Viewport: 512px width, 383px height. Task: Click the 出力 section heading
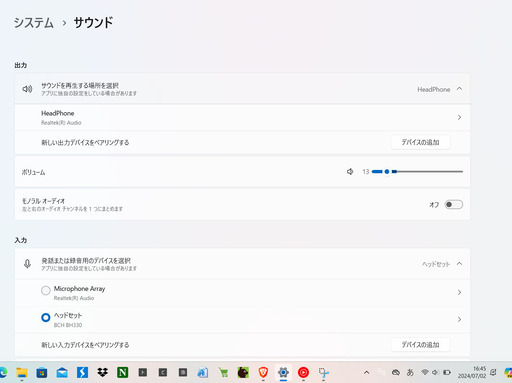click(21, 65)
